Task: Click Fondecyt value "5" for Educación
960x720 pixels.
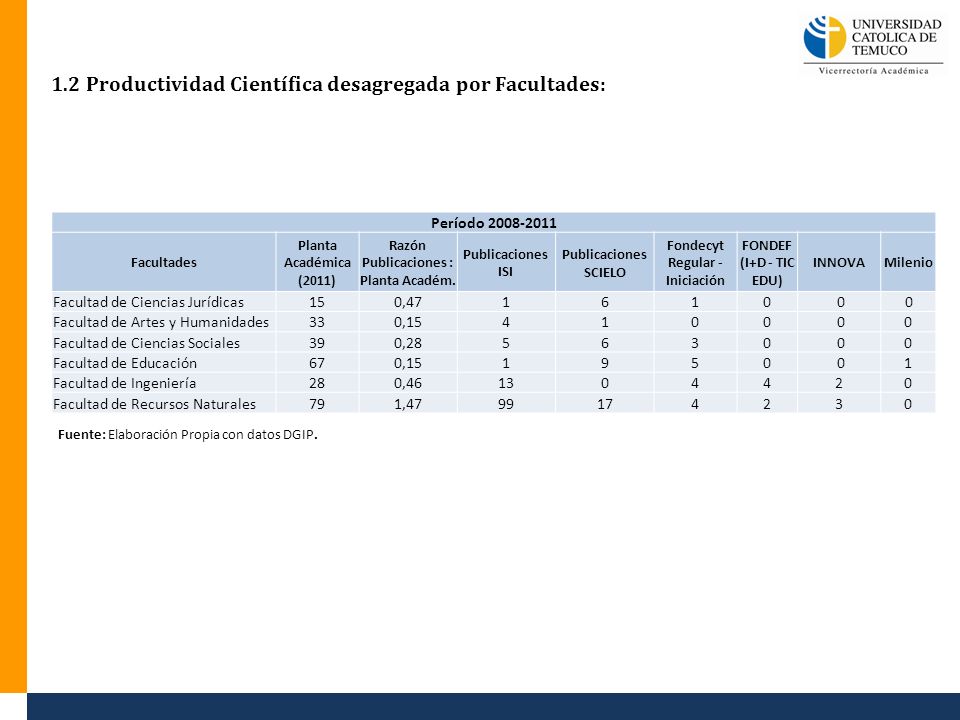Action: pyautogui.click(x=695, y=363)
